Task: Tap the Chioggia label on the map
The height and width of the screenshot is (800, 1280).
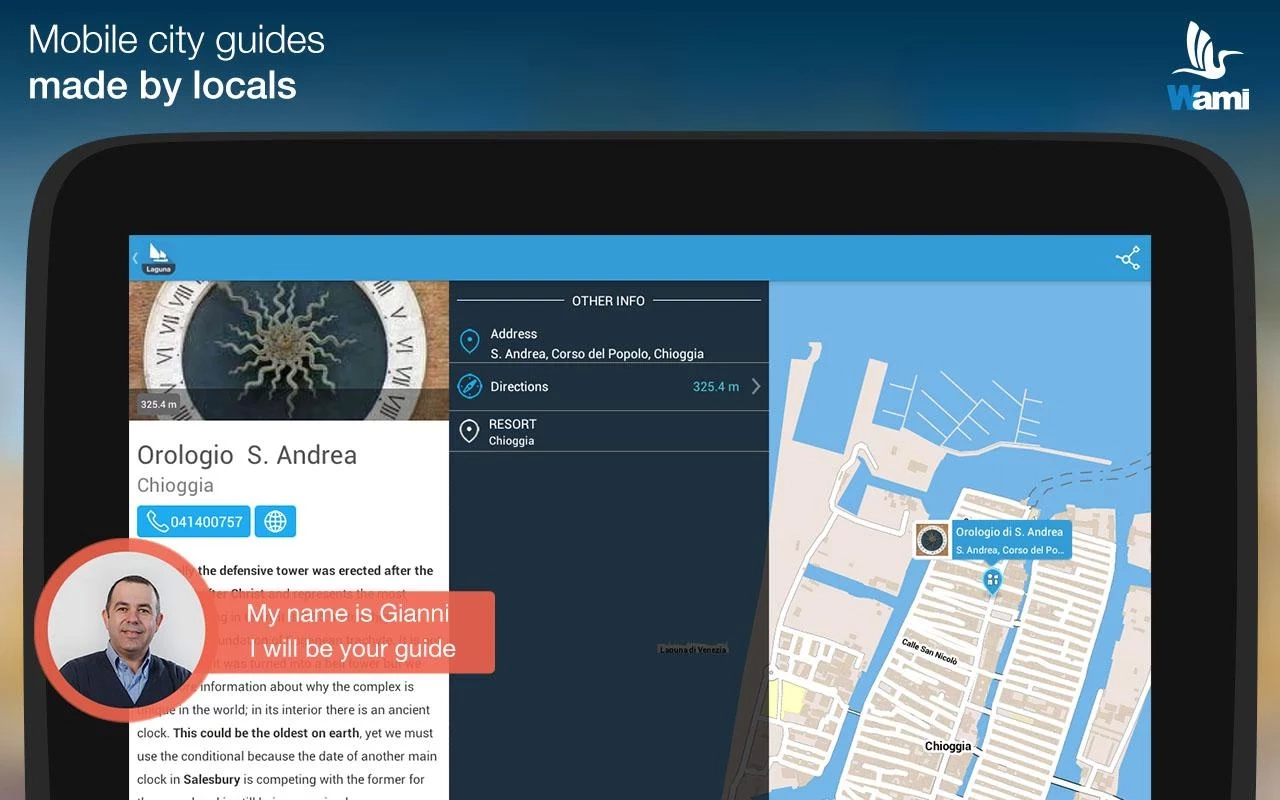Action: [948, 746]
